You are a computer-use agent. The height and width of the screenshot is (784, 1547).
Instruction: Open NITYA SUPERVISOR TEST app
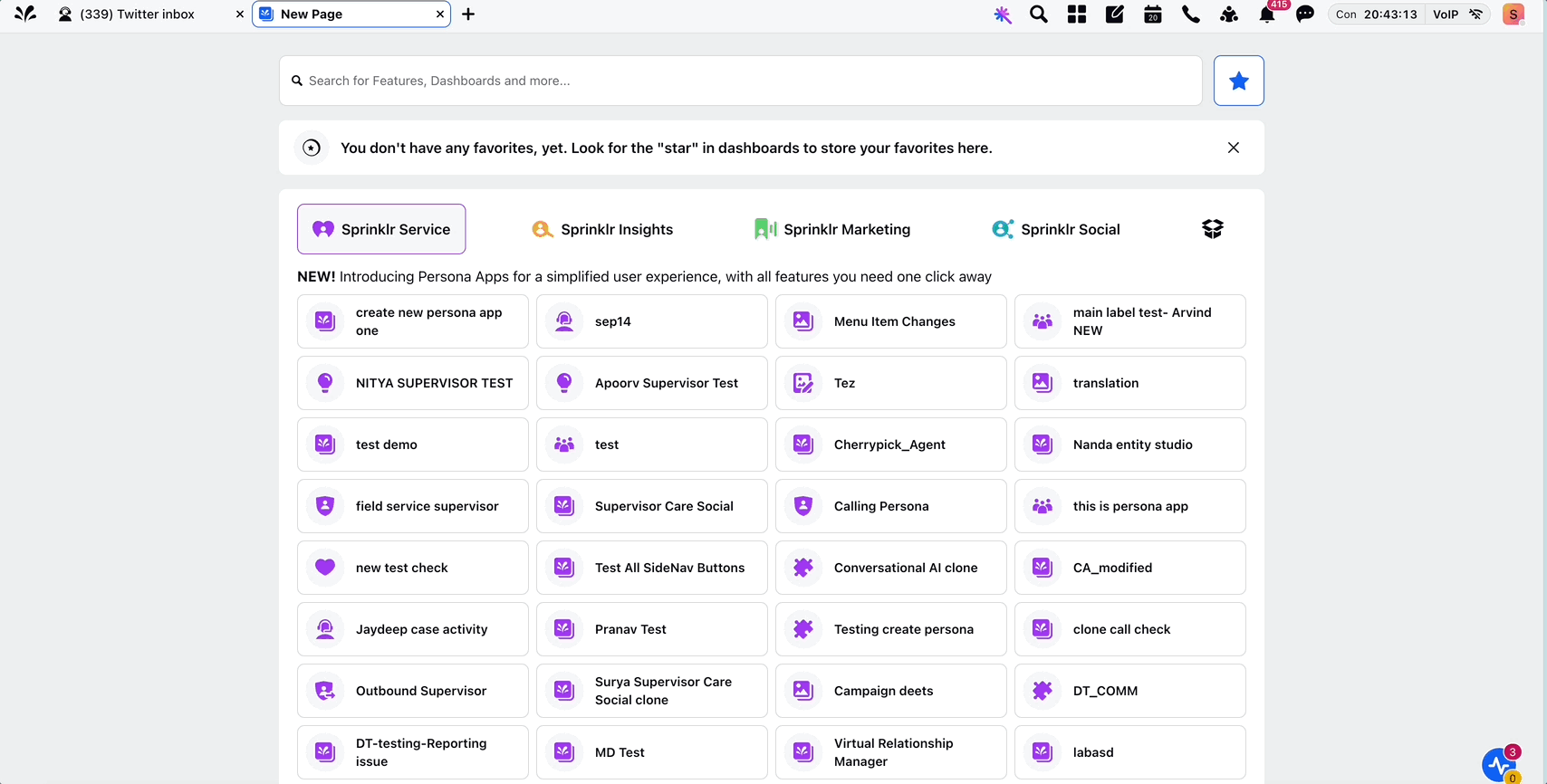[x=412, y=383]
